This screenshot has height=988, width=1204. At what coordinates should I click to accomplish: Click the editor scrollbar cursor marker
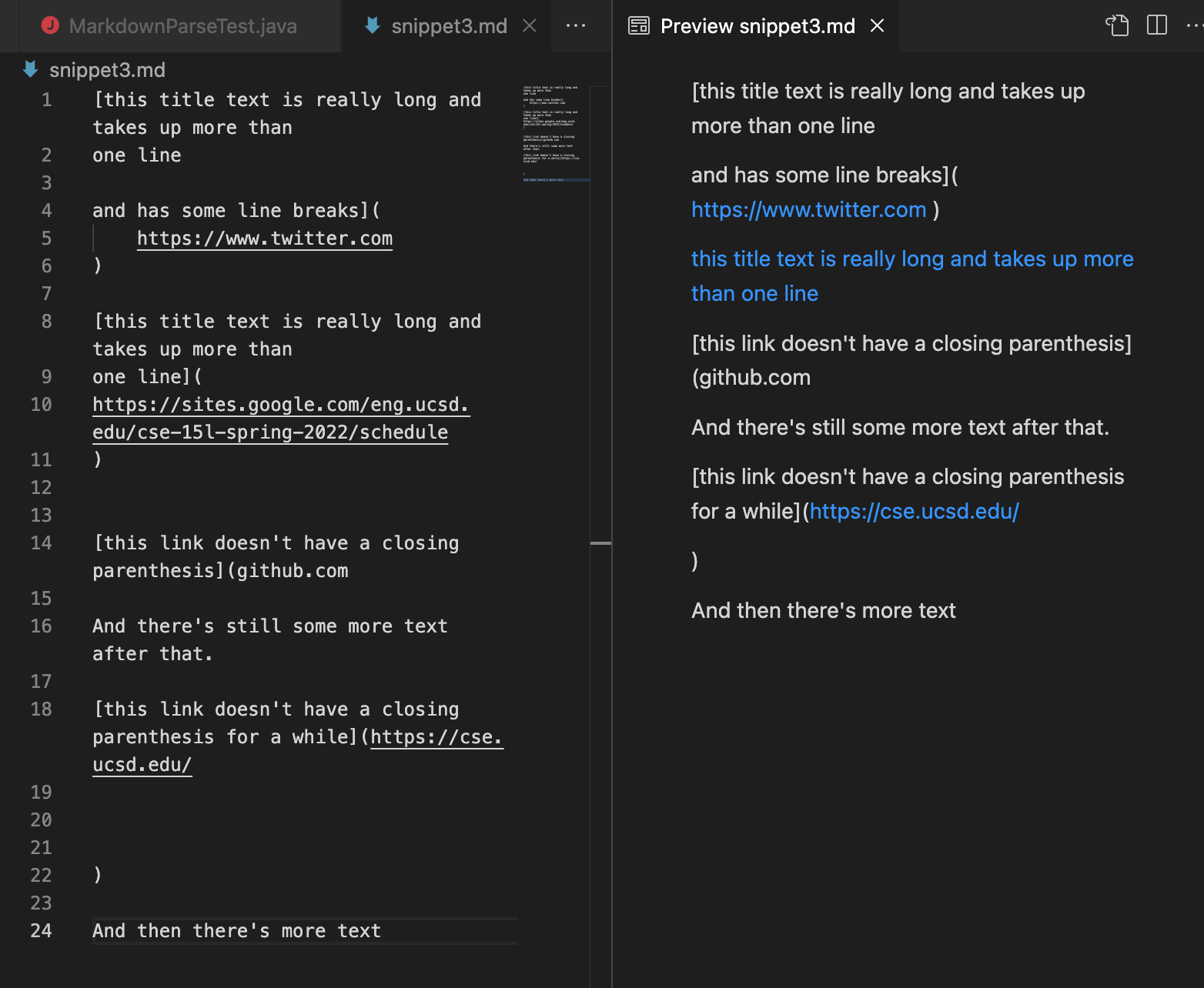pyautogui.click(x=600, y=543)
